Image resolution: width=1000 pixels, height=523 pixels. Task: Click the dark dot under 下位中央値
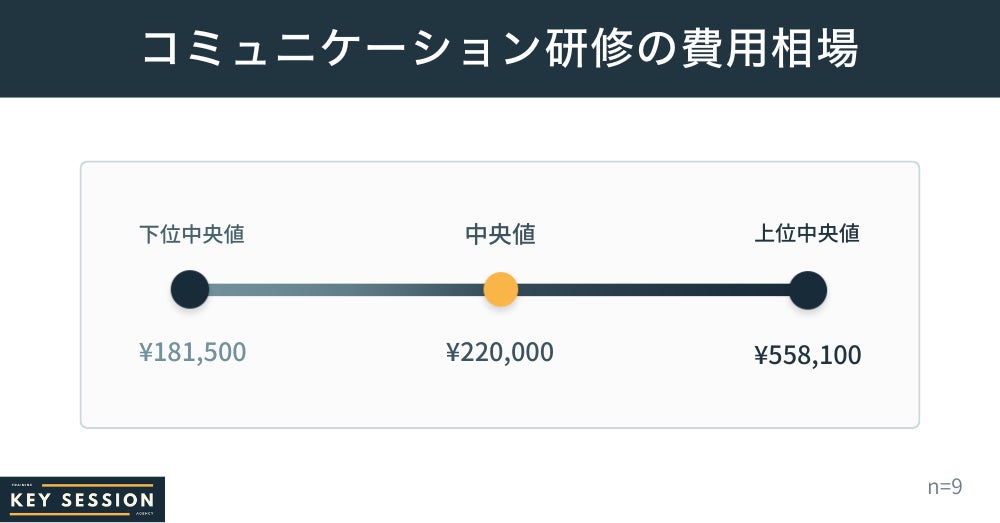point(190,290)
